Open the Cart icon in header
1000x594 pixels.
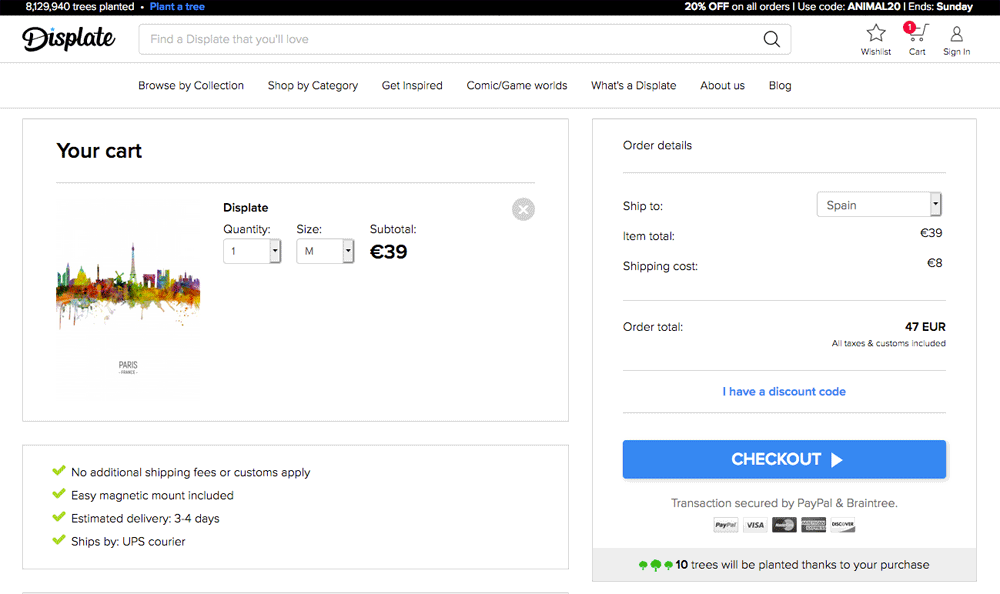[x=916, y=33]
